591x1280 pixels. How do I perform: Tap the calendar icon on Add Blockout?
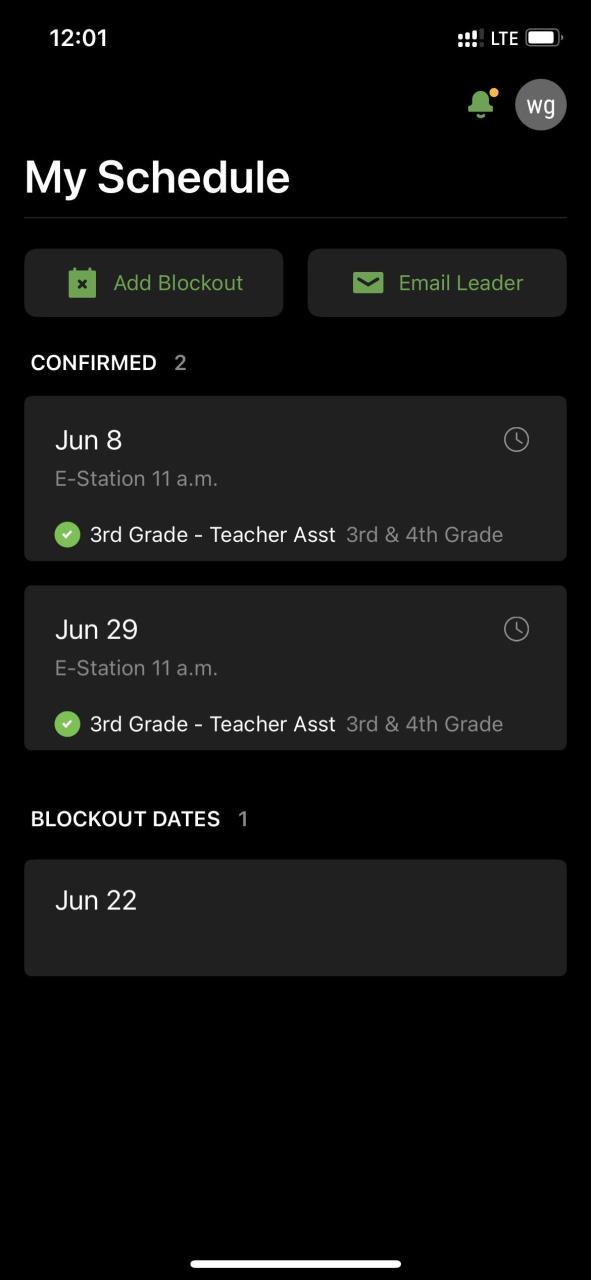[82, 283]
